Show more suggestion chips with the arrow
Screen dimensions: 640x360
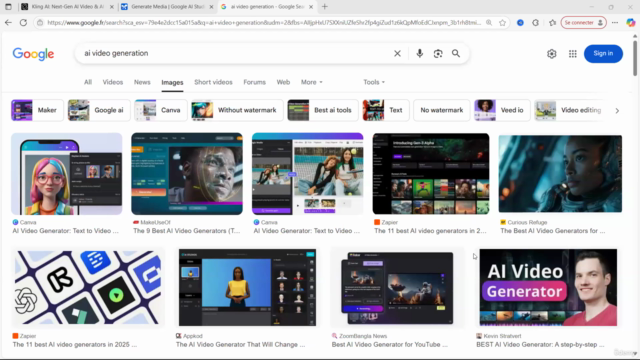click(617, 111)
